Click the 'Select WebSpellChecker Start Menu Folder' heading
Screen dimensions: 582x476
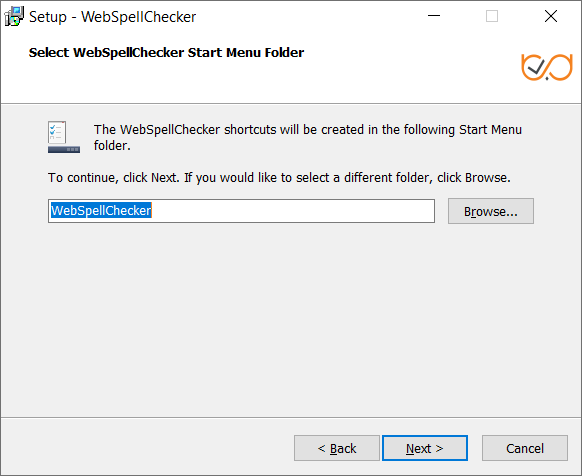[x=166, y=53]
